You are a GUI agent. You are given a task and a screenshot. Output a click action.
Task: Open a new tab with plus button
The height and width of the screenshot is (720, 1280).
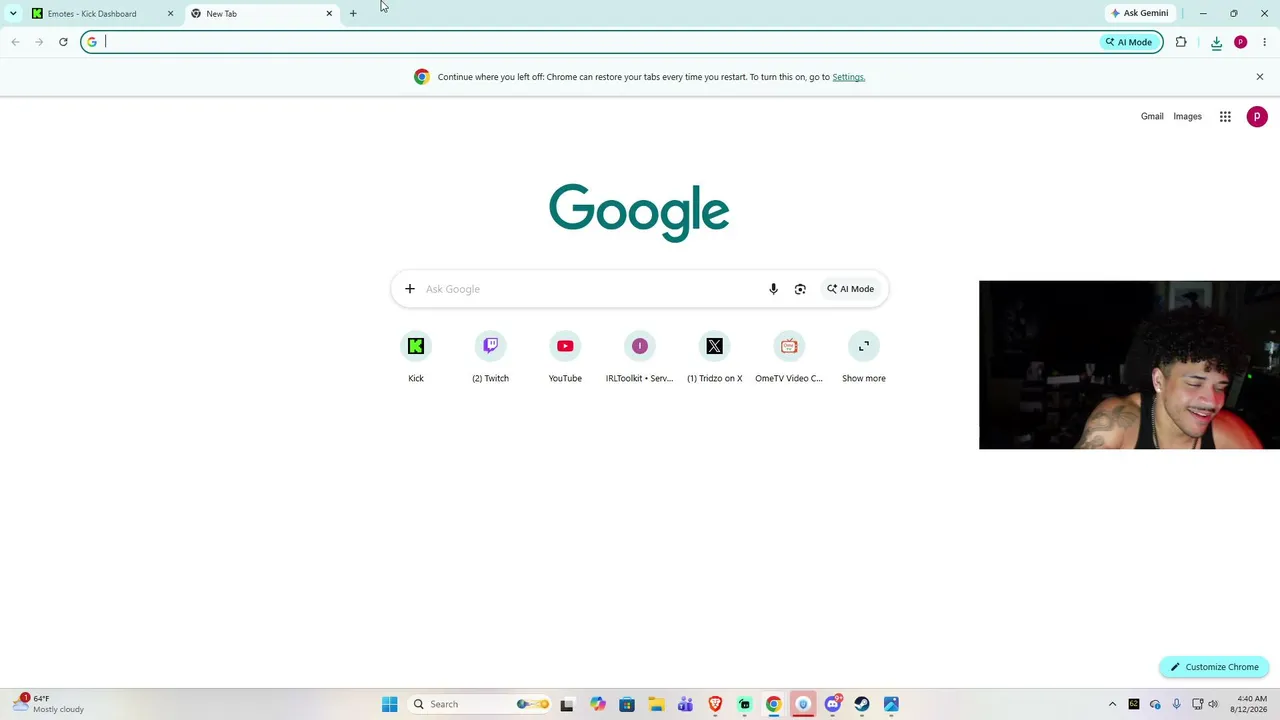353,14
